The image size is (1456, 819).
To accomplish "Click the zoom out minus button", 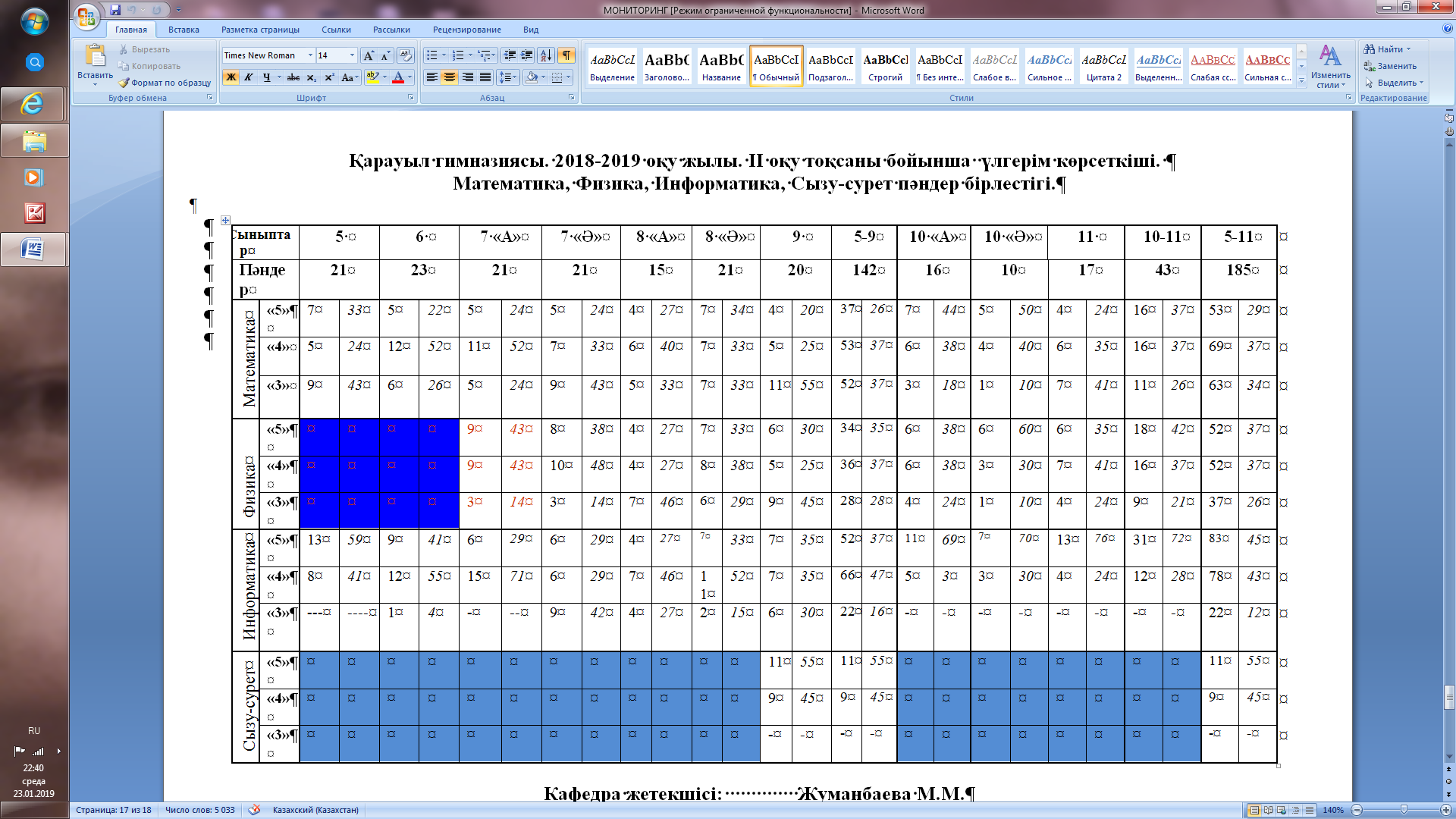I will pos(1357,810).
